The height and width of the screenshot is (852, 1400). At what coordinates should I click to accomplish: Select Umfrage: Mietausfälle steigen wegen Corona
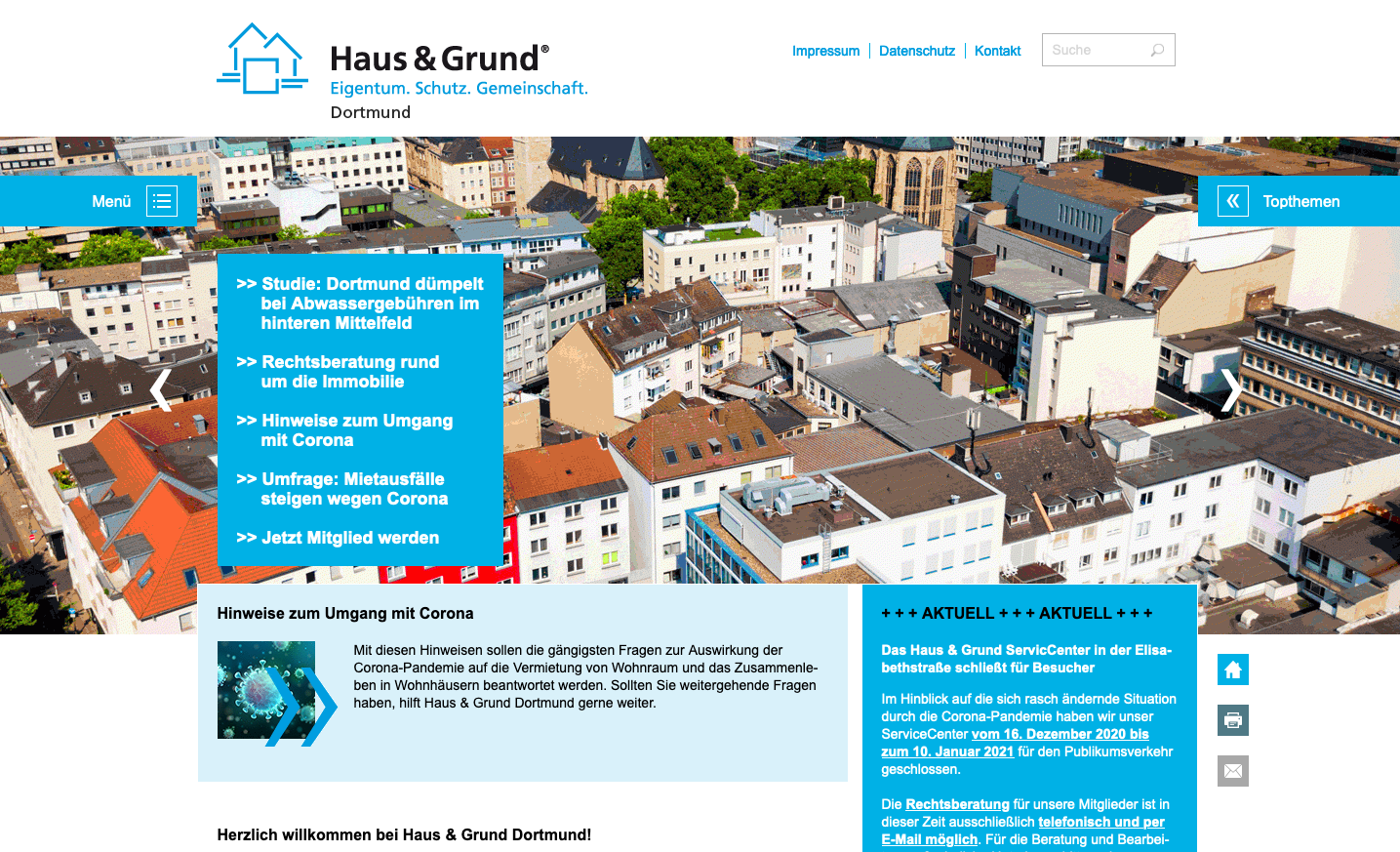point(351,489)
